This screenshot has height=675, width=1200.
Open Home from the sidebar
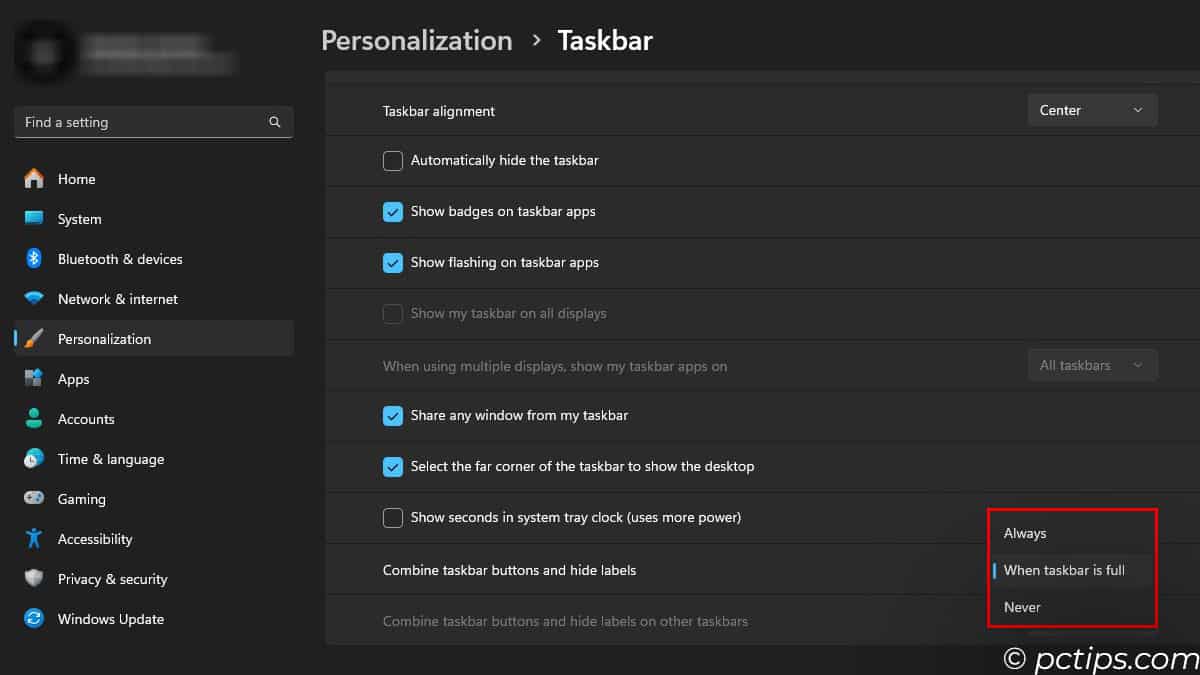coord(77,179)
